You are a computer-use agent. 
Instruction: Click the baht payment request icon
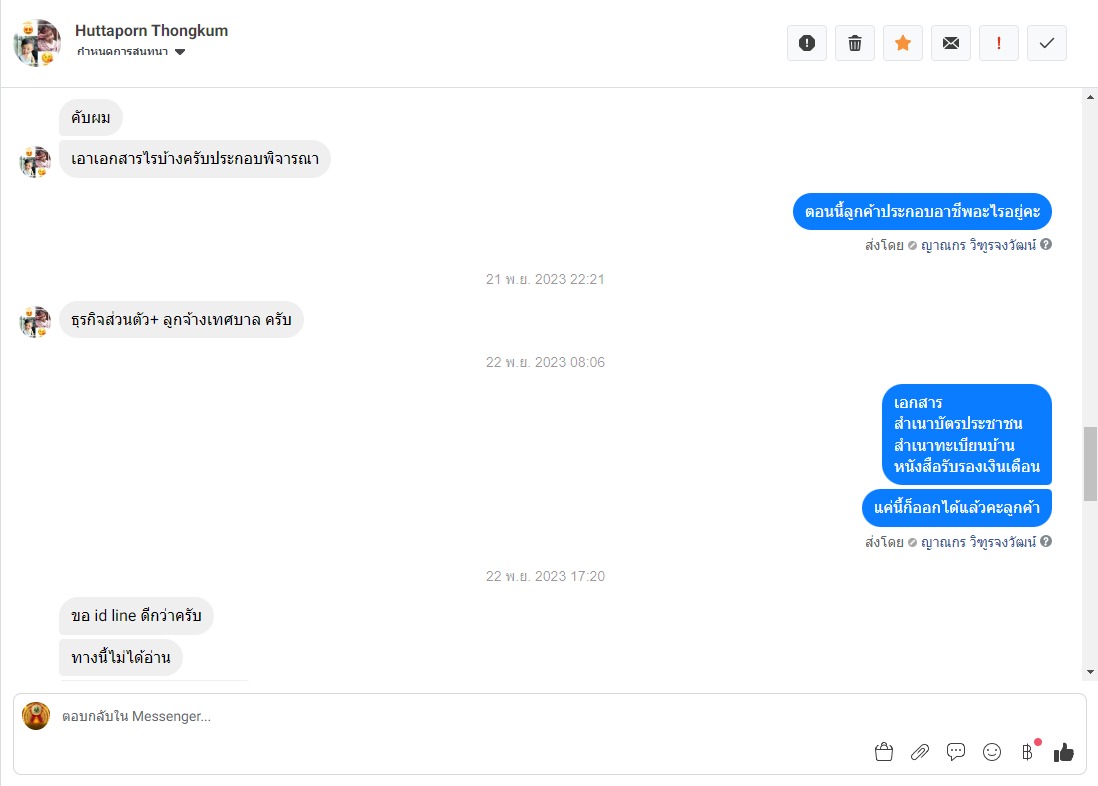(x=1027, y=752)
